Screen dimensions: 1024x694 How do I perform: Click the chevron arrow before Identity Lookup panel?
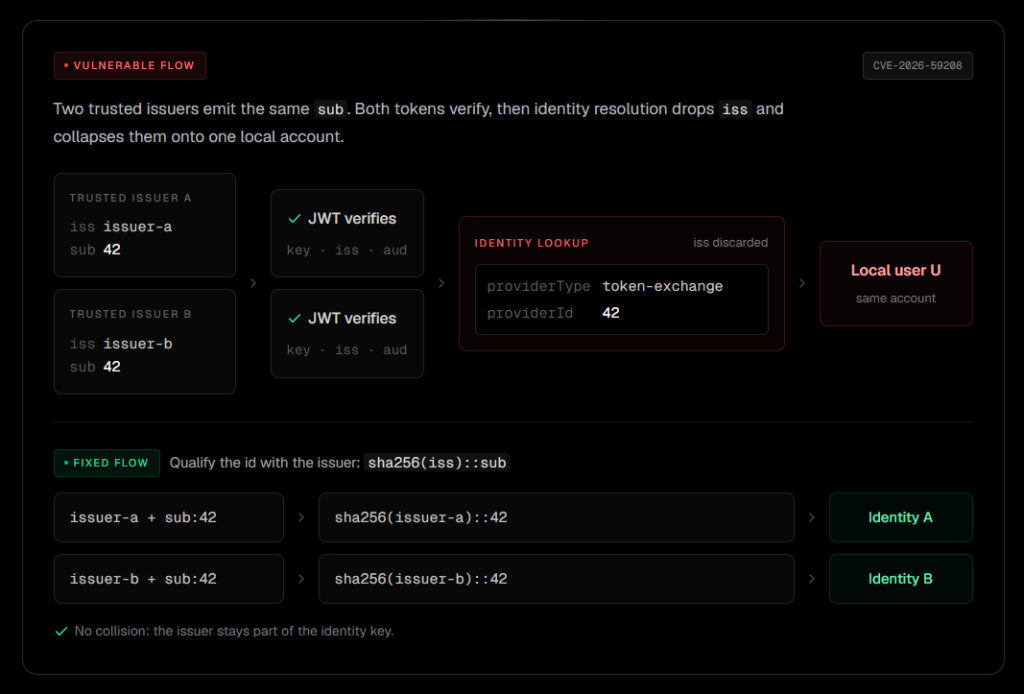coord(441,283)
